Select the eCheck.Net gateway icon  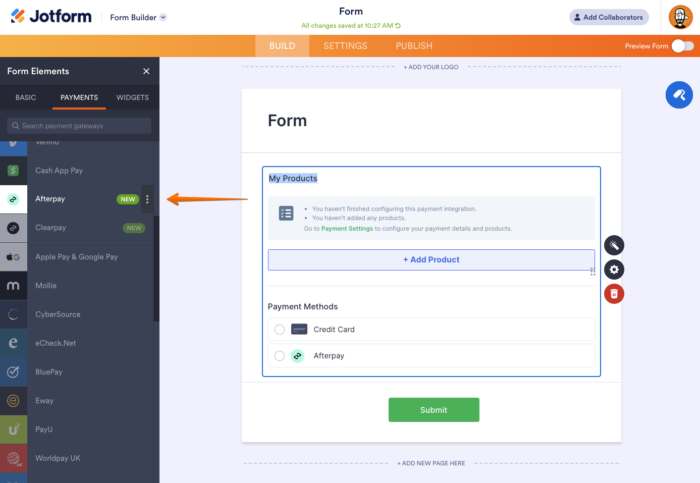coord(13,343)
